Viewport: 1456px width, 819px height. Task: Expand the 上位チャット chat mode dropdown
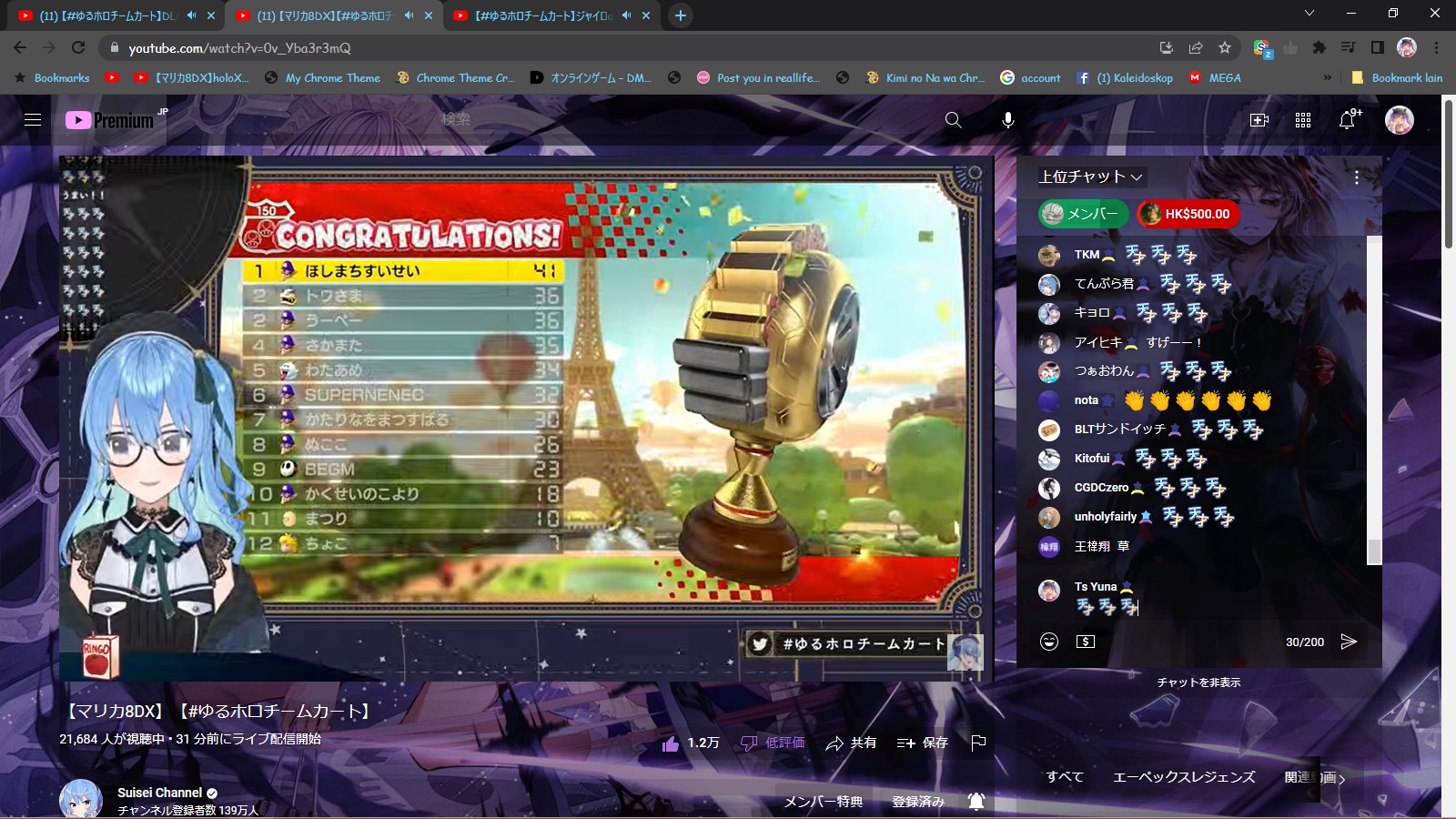pyautogui.click(x=1090, y=177)
